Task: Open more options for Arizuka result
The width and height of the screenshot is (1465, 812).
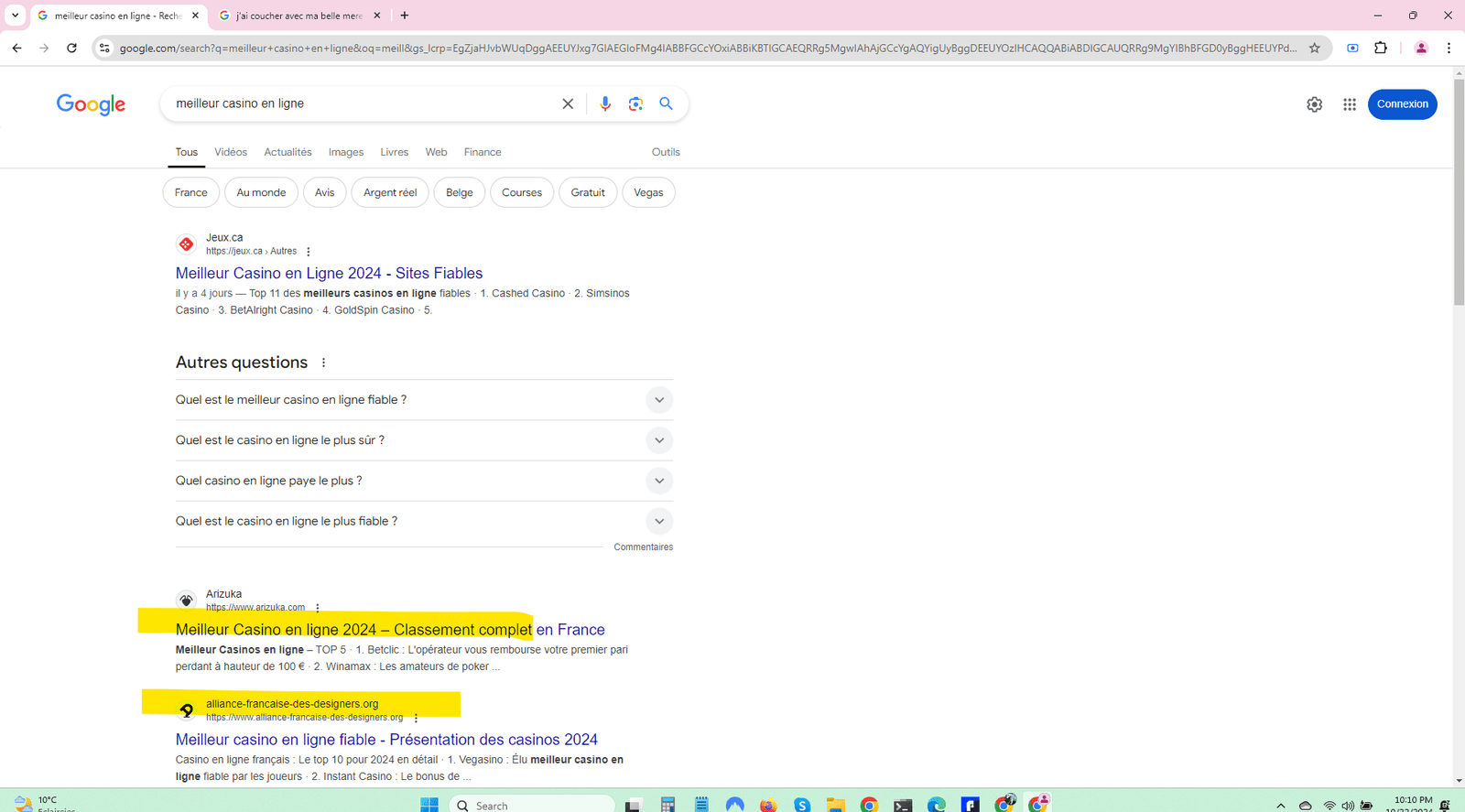Action: (x=318, y=608)
